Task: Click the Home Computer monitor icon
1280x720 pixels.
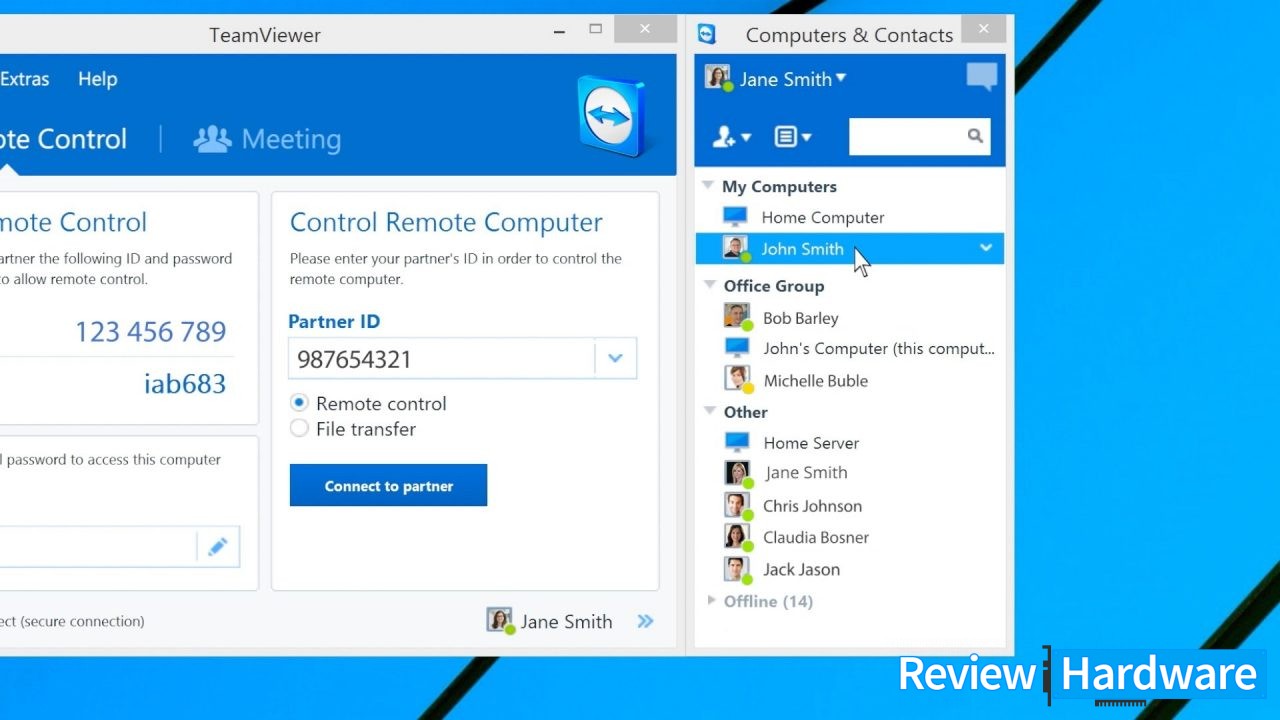Action: [x=735, y=217]
